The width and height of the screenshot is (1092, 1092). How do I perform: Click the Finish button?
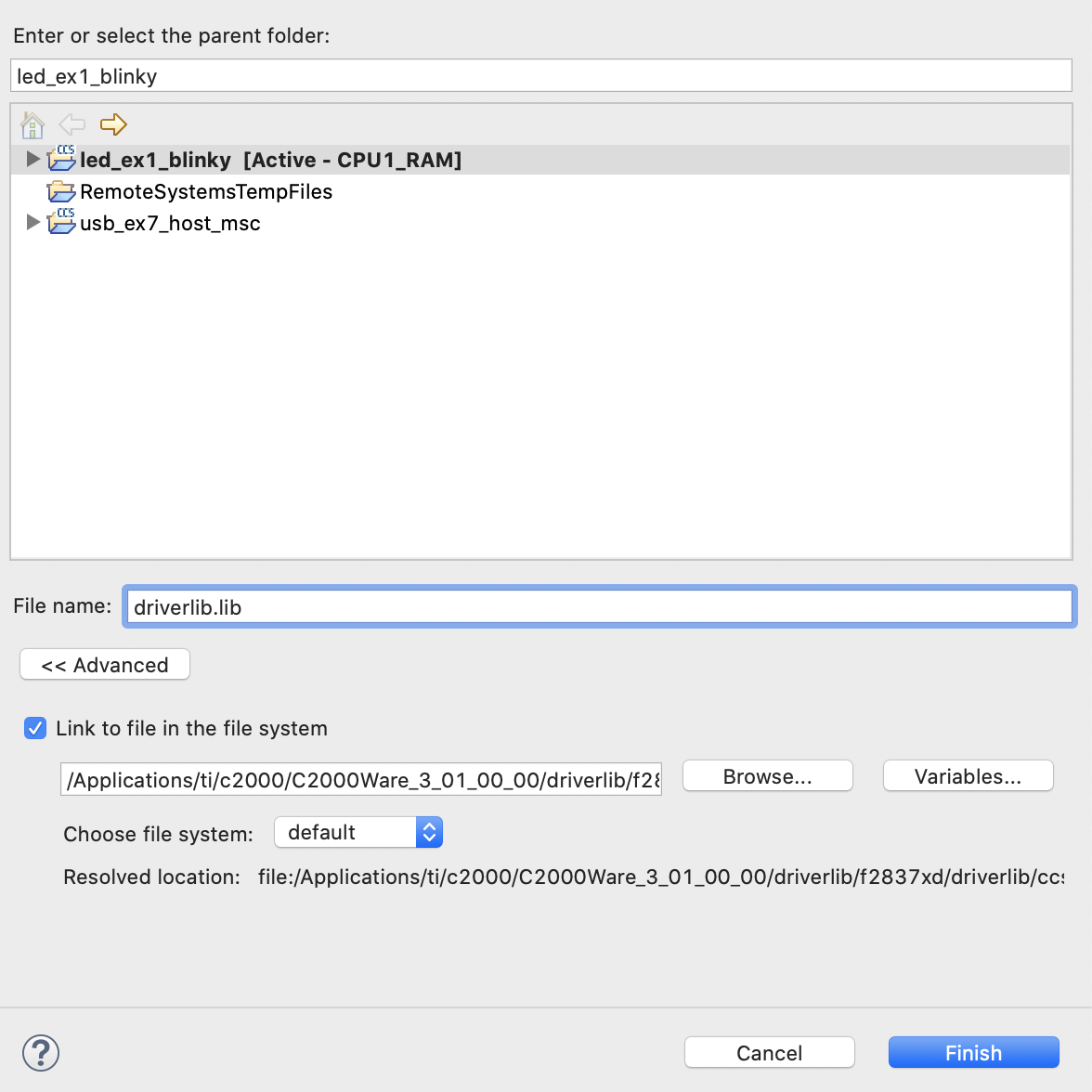coord(973,1052)
